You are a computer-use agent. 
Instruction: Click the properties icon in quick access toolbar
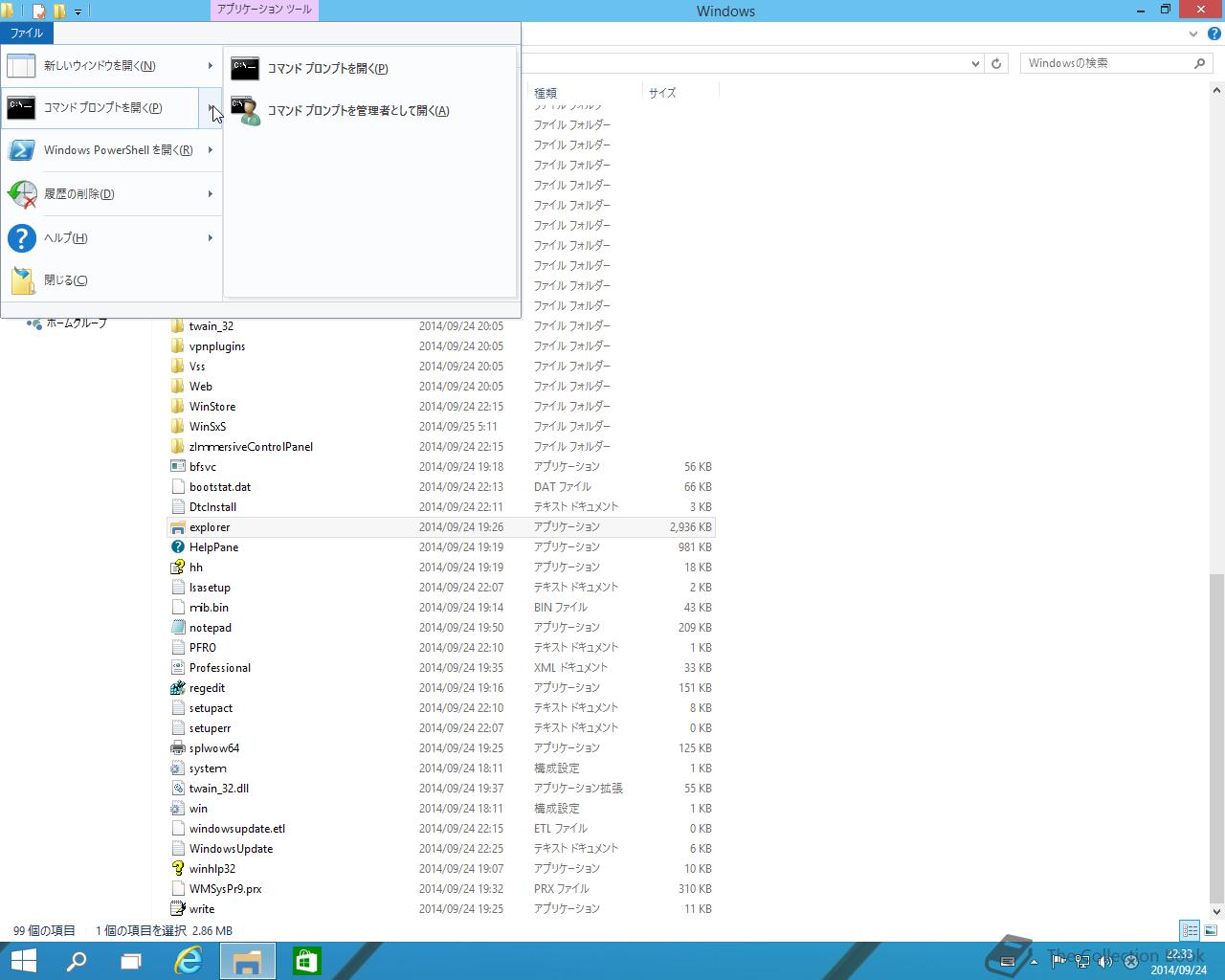[x=39, y=11]
